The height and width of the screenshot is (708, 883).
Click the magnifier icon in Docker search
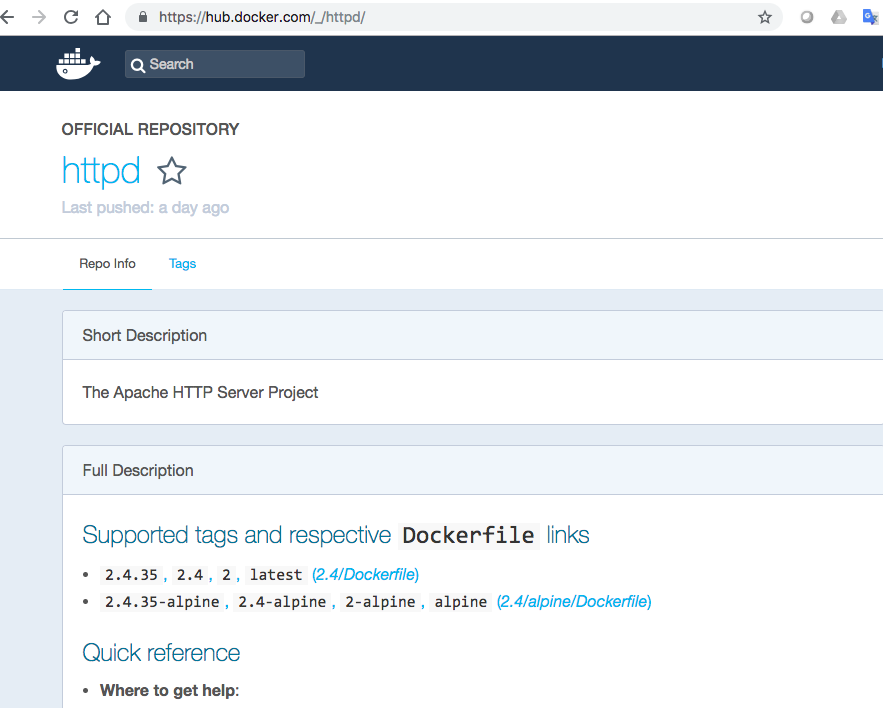click(137, 65)
